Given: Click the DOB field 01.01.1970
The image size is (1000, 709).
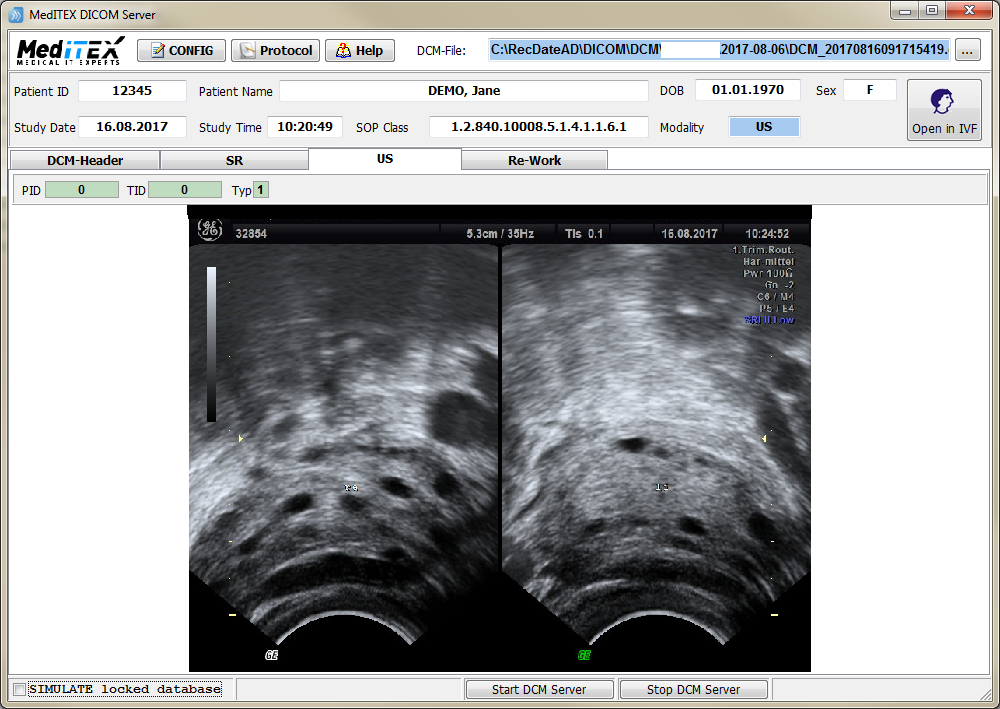Looking at the screenshot, I should click(747, 90).
